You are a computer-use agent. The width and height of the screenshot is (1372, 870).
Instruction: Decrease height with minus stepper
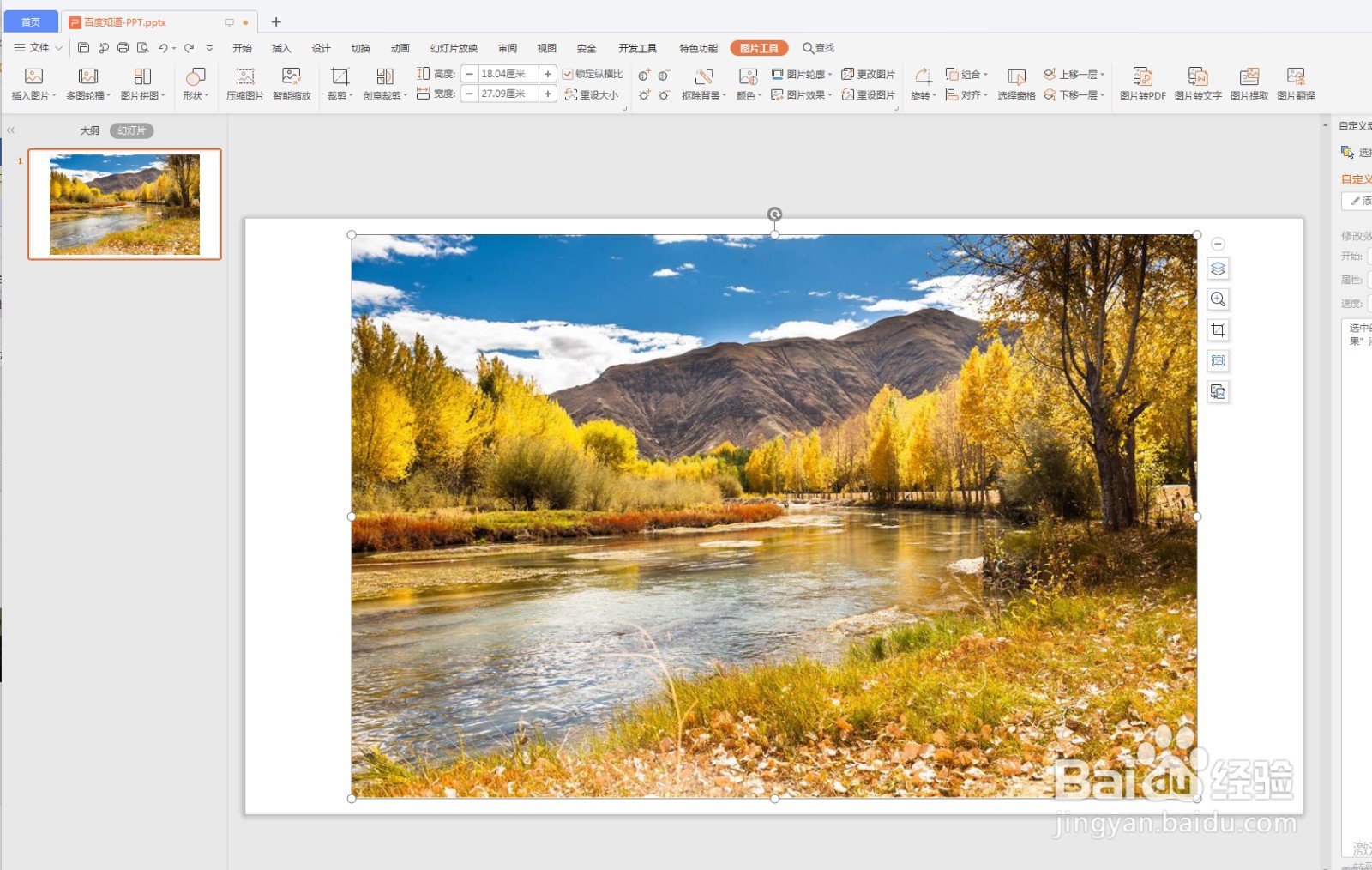click(x=469, y=75)
